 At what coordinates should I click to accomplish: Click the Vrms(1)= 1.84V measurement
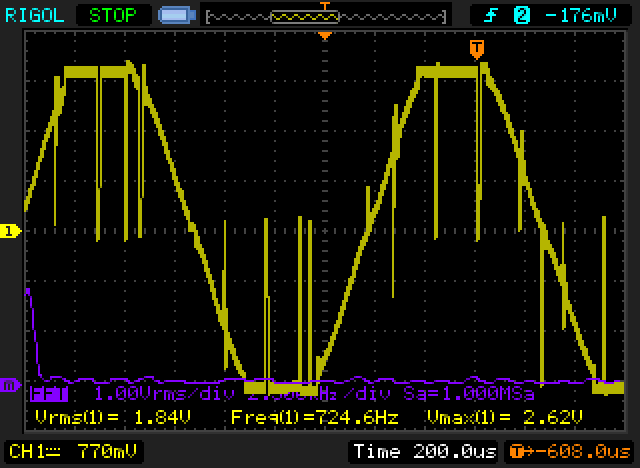tap(113, 417)
